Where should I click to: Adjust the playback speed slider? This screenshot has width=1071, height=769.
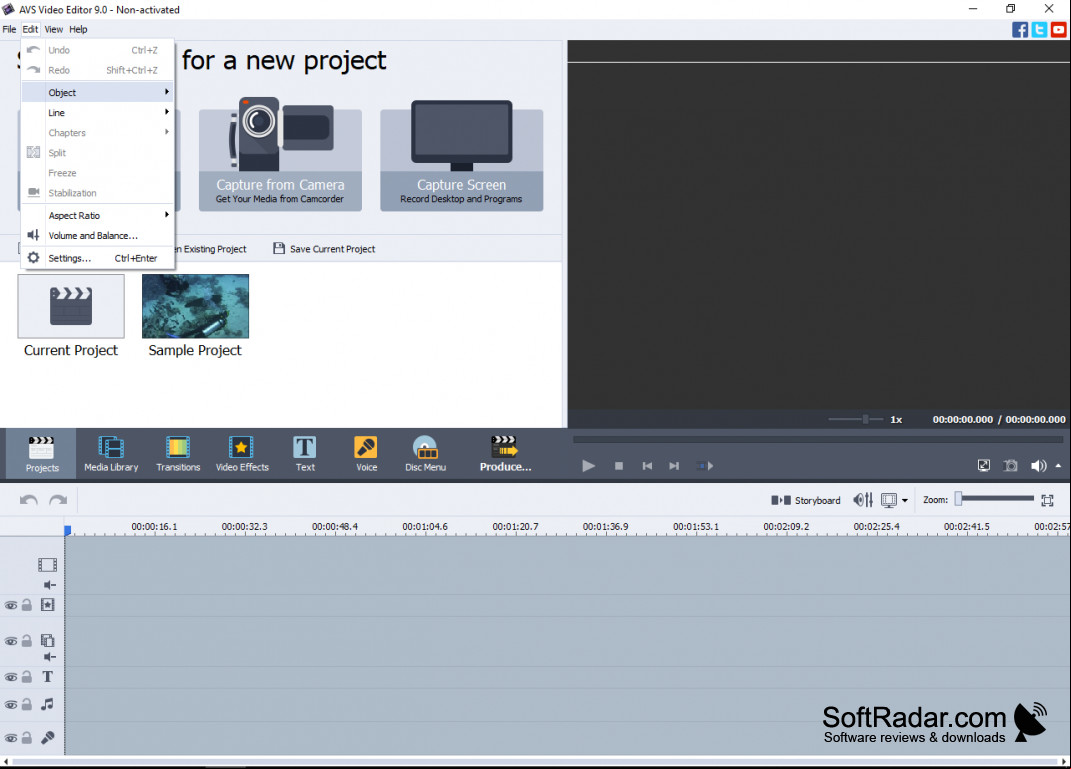855,419
